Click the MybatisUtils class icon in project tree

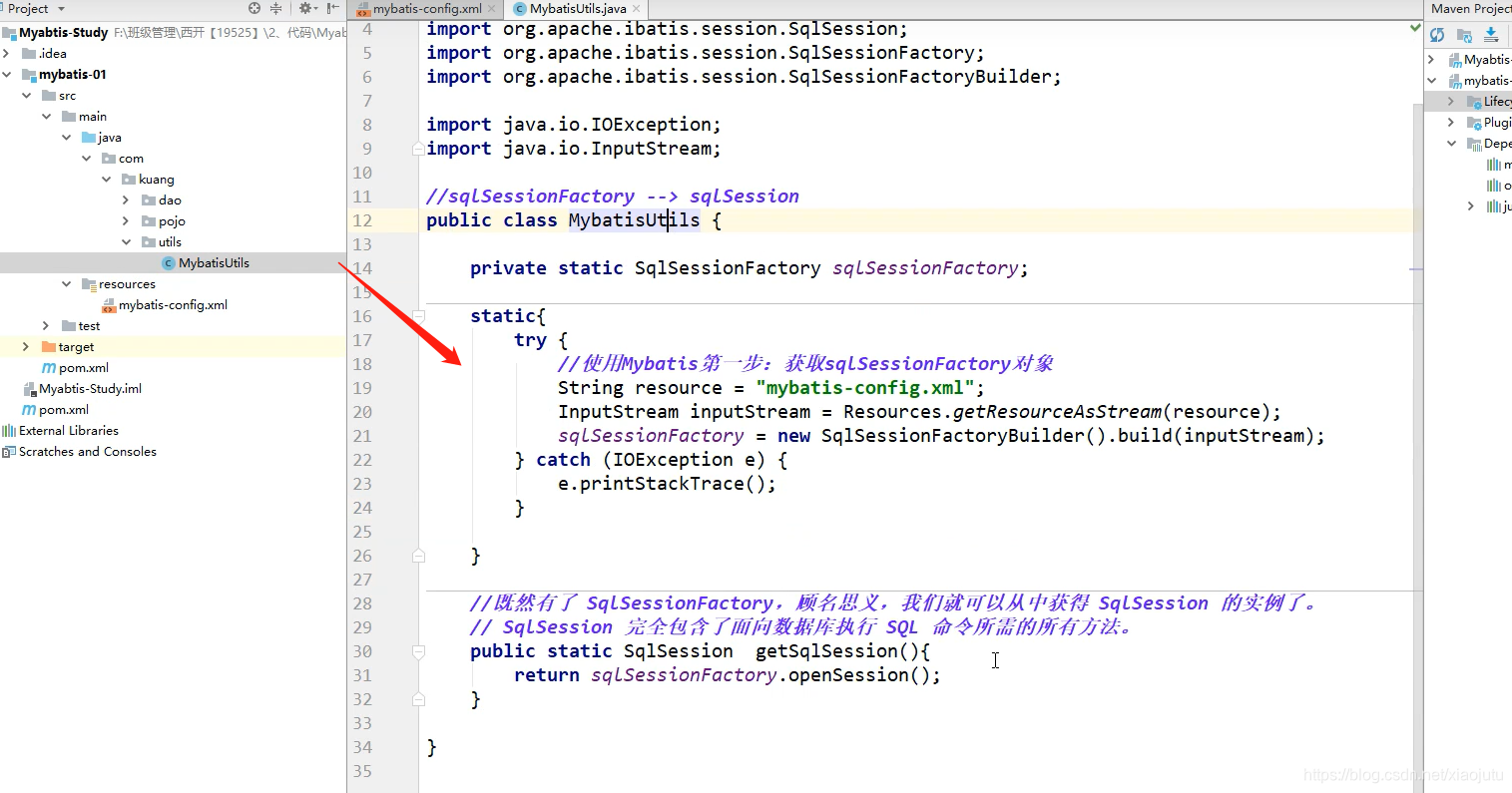point(169,263)
